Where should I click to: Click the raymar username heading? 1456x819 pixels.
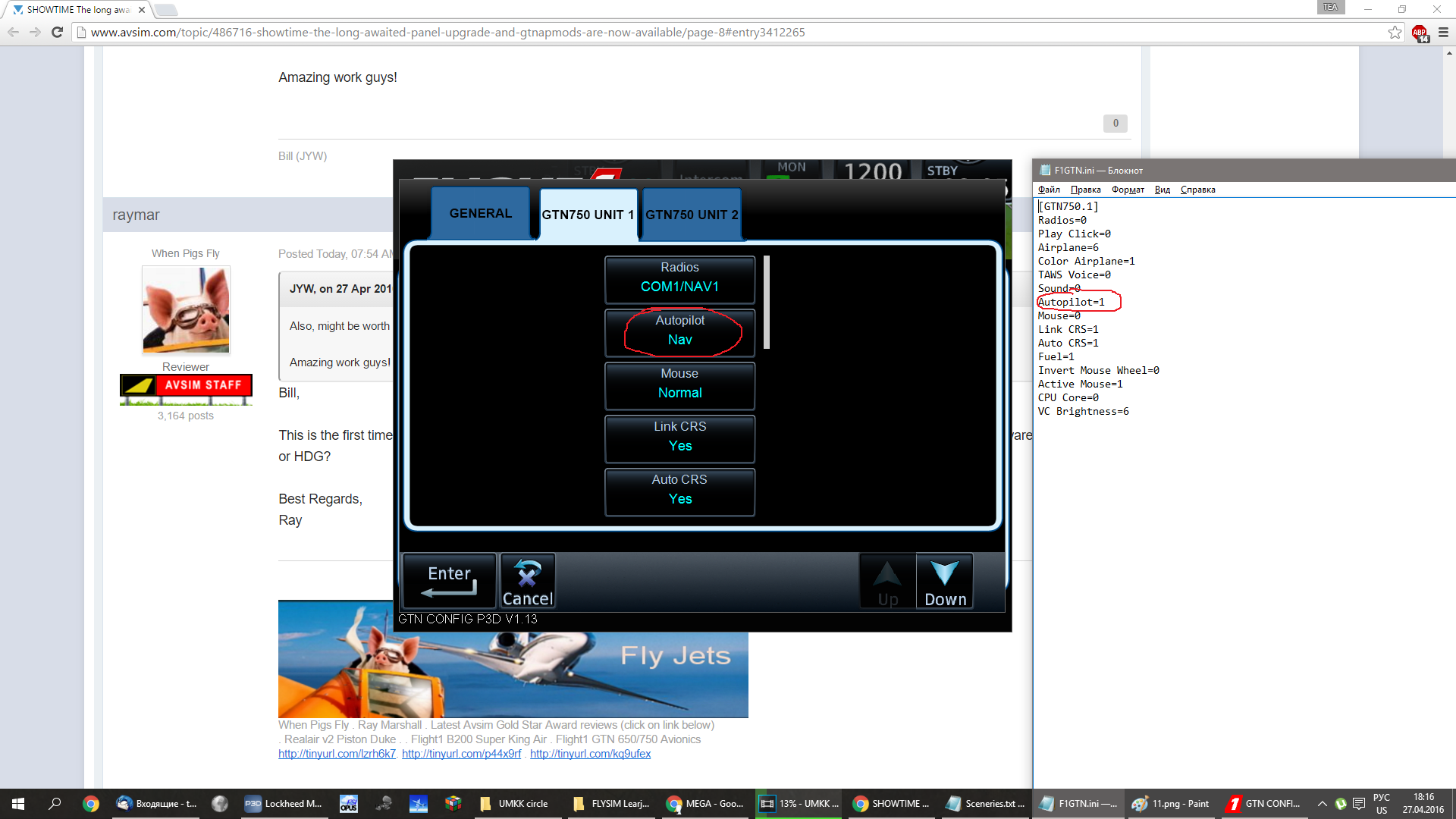[136, 215]
